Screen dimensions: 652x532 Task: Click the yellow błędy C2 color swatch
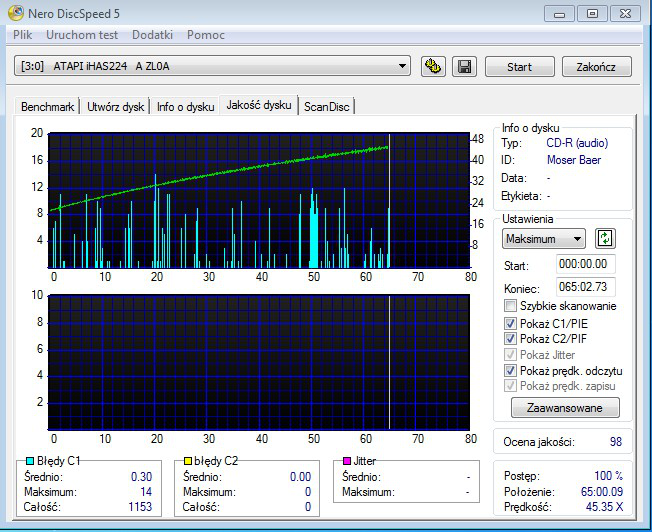(188, 461)
